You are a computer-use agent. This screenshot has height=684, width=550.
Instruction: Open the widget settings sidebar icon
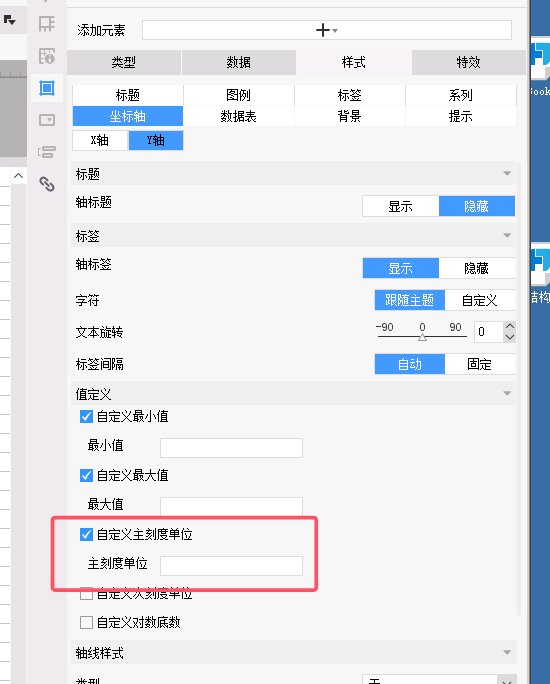click(47, 120)
